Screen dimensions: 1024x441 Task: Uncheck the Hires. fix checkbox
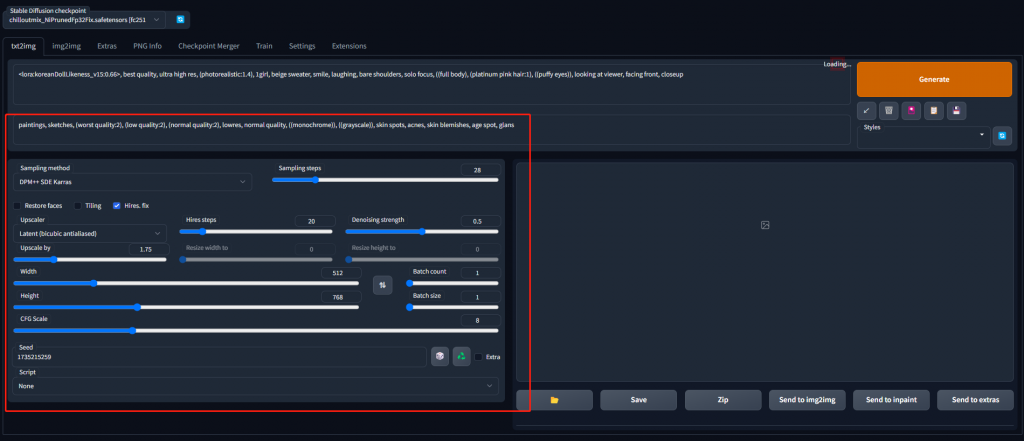click(116, 205)
